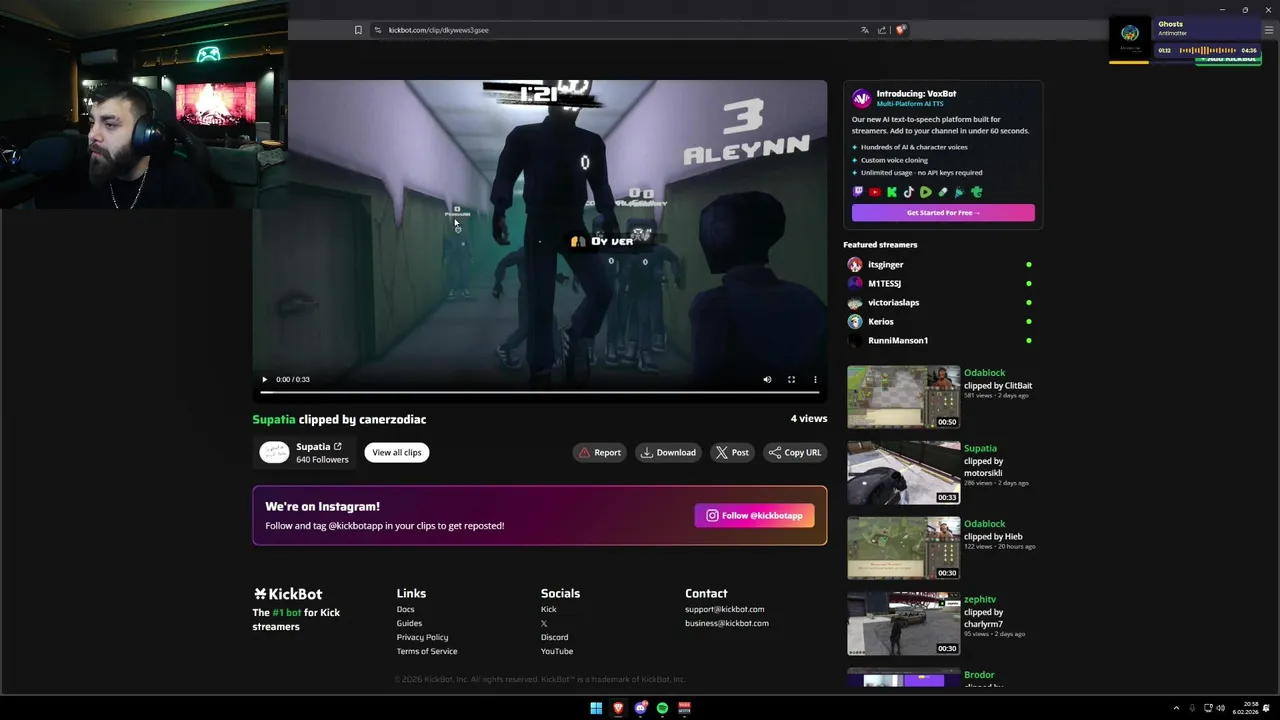The height and width of the screenshot is (720, 1280).
Task: Click the share page icon
Action: click(882, 30)
